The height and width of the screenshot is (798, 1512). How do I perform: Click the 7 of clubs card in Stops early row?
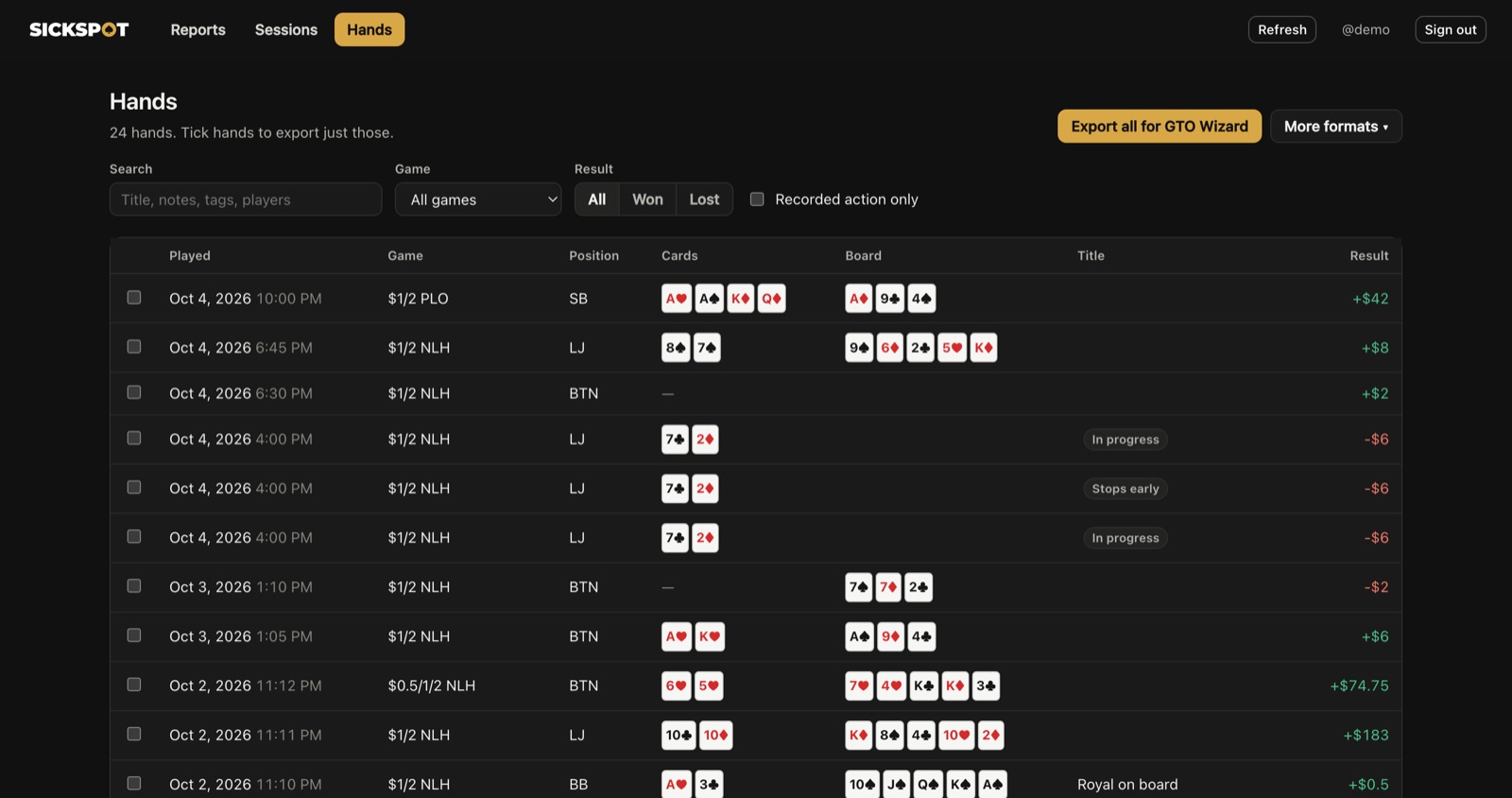coord(676,489)
